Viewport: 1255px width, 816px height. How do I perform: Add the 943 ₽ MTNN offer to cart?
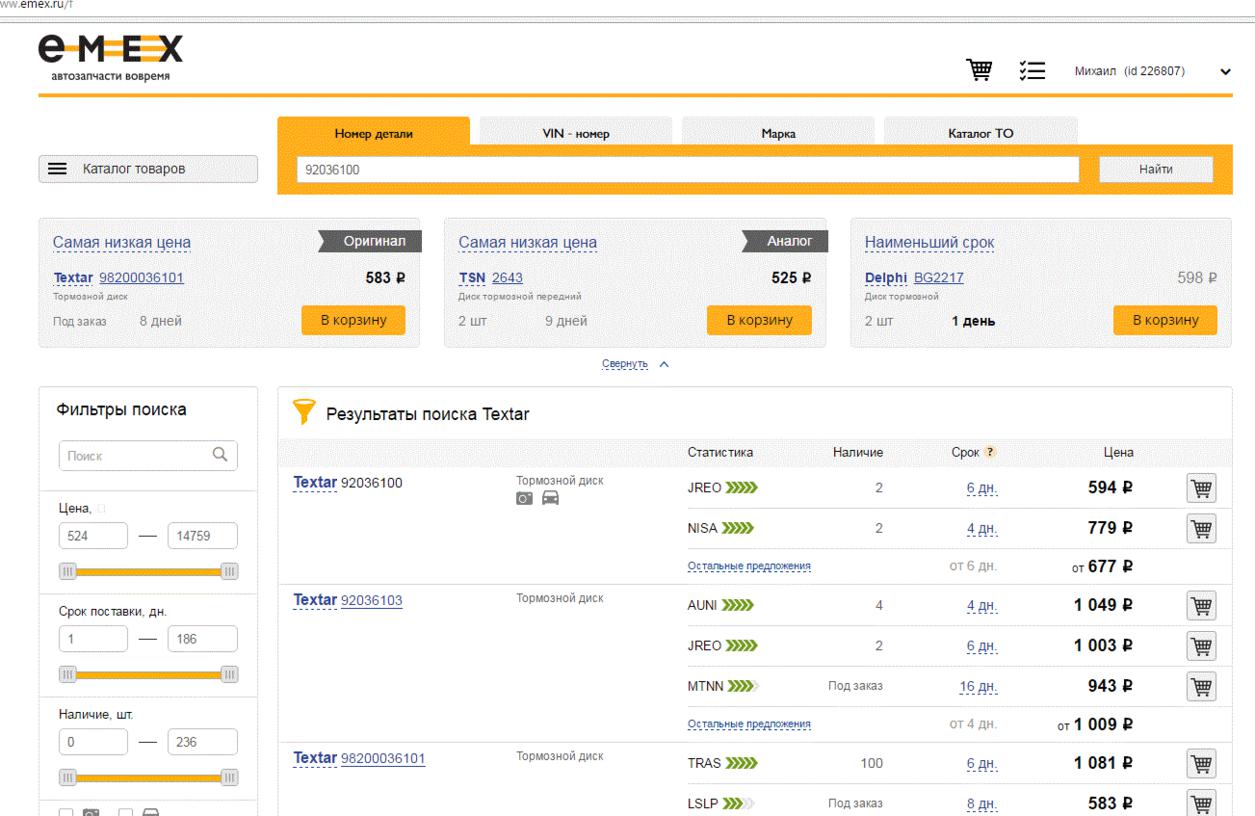coord(1201,685)
